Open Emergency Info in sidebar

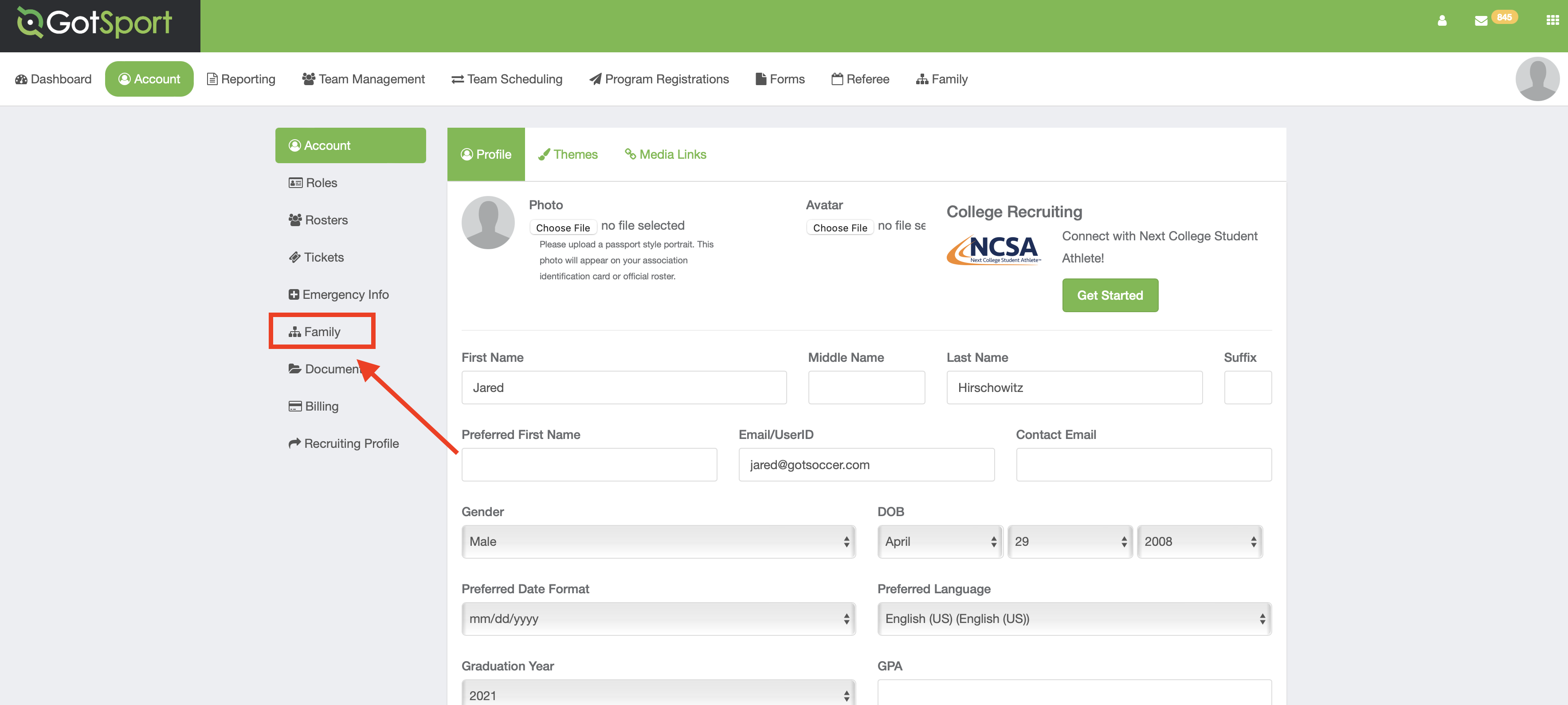pos(338,295)
